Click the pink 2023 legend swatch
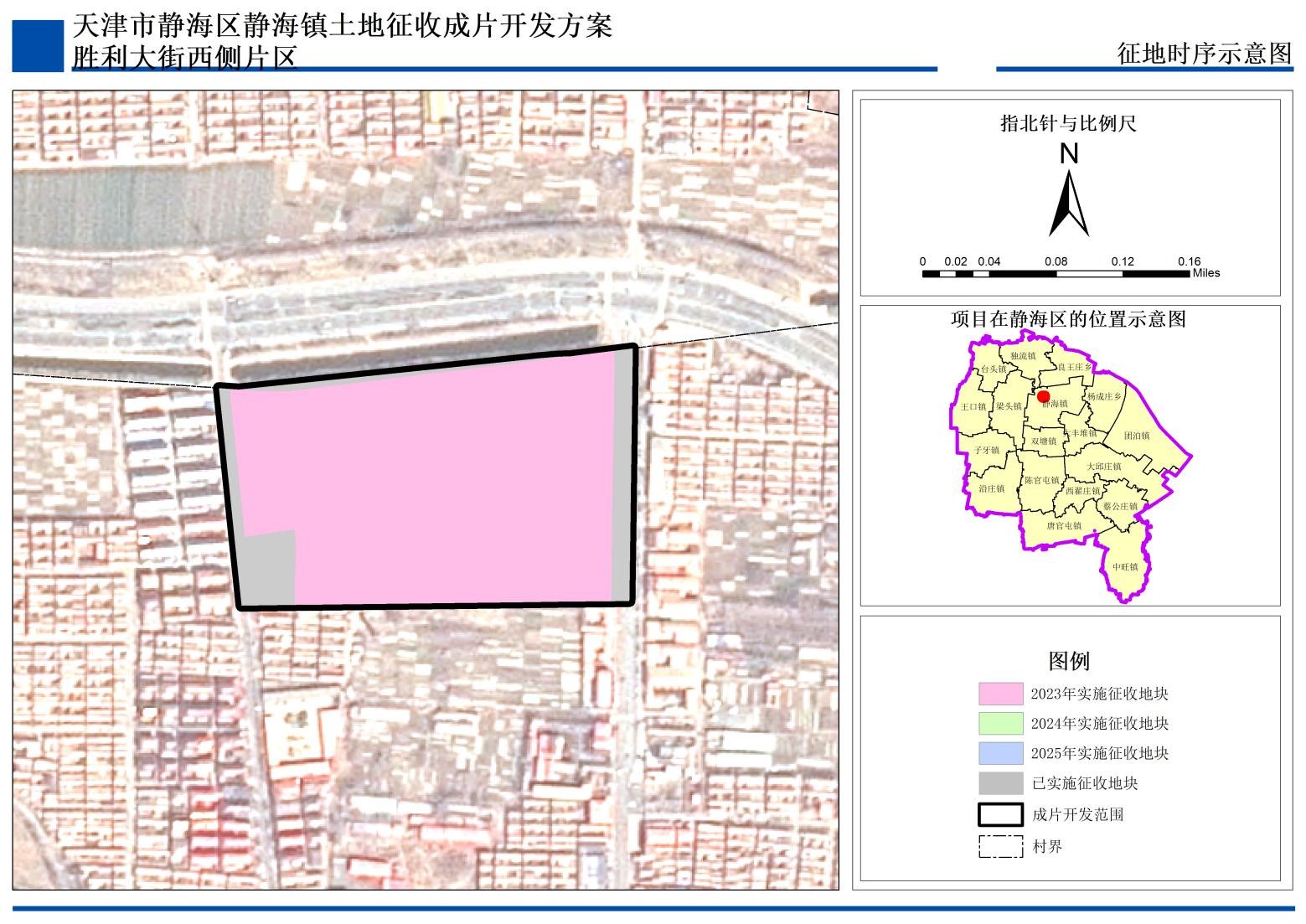Viewport: 1306px width, 924px height. click(1000, 694)
